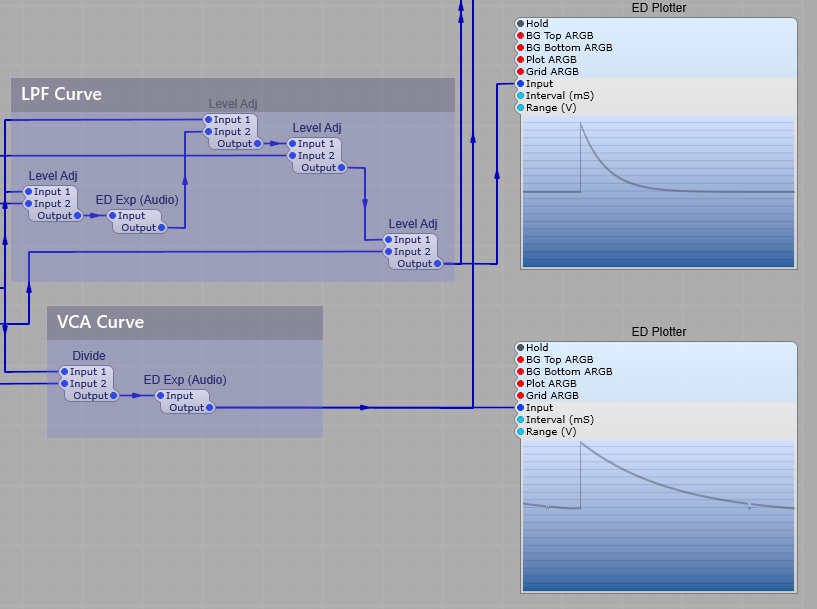Select the Range (V) pin on the top ED Plotter
Image resolution: width=817 pixels, height=609 pixels.
[522, 107]
